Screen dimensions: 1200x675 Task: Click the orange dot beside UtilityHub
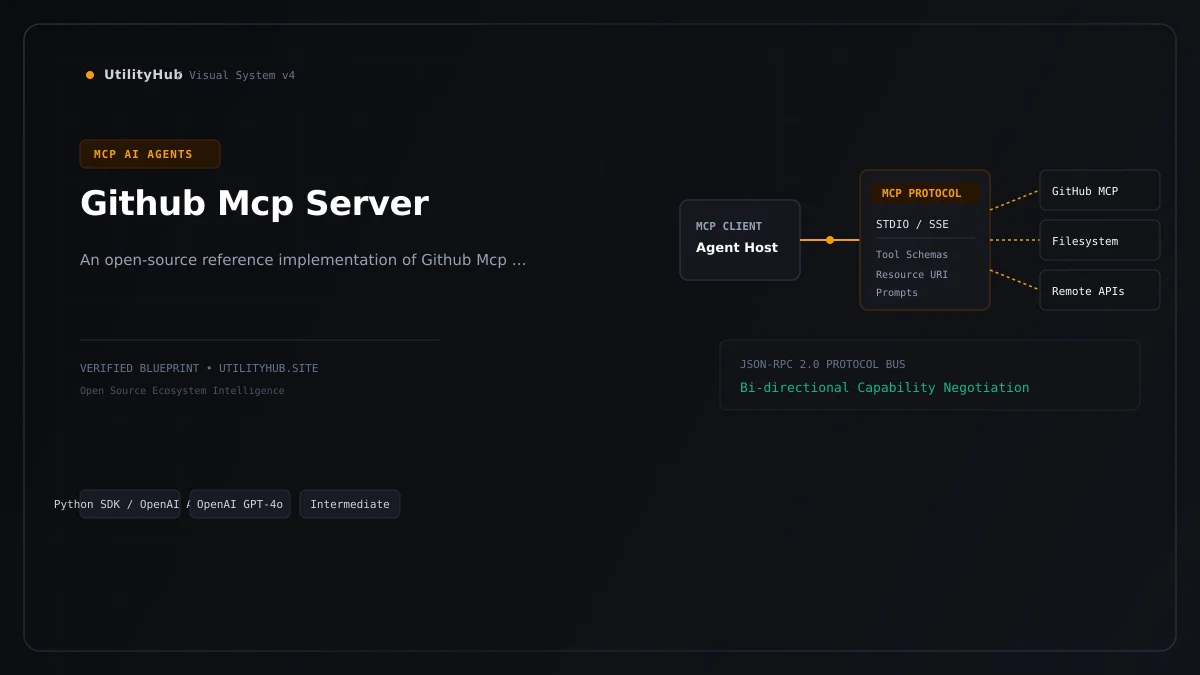pos(90,75)
